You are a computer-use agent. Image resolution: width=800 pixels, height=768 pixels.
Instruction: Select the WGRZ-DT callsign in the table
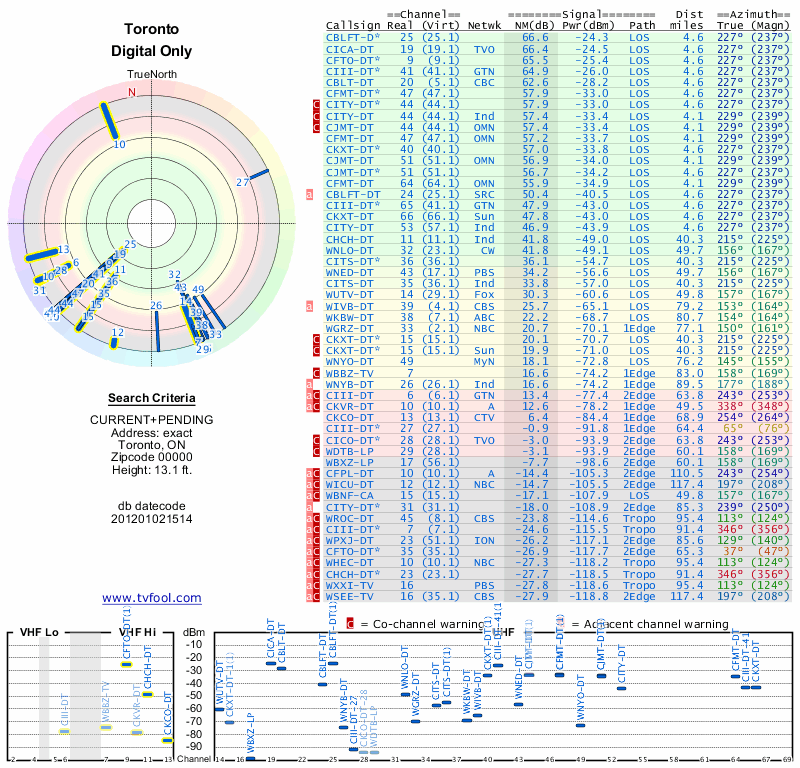tap(349, 329)
